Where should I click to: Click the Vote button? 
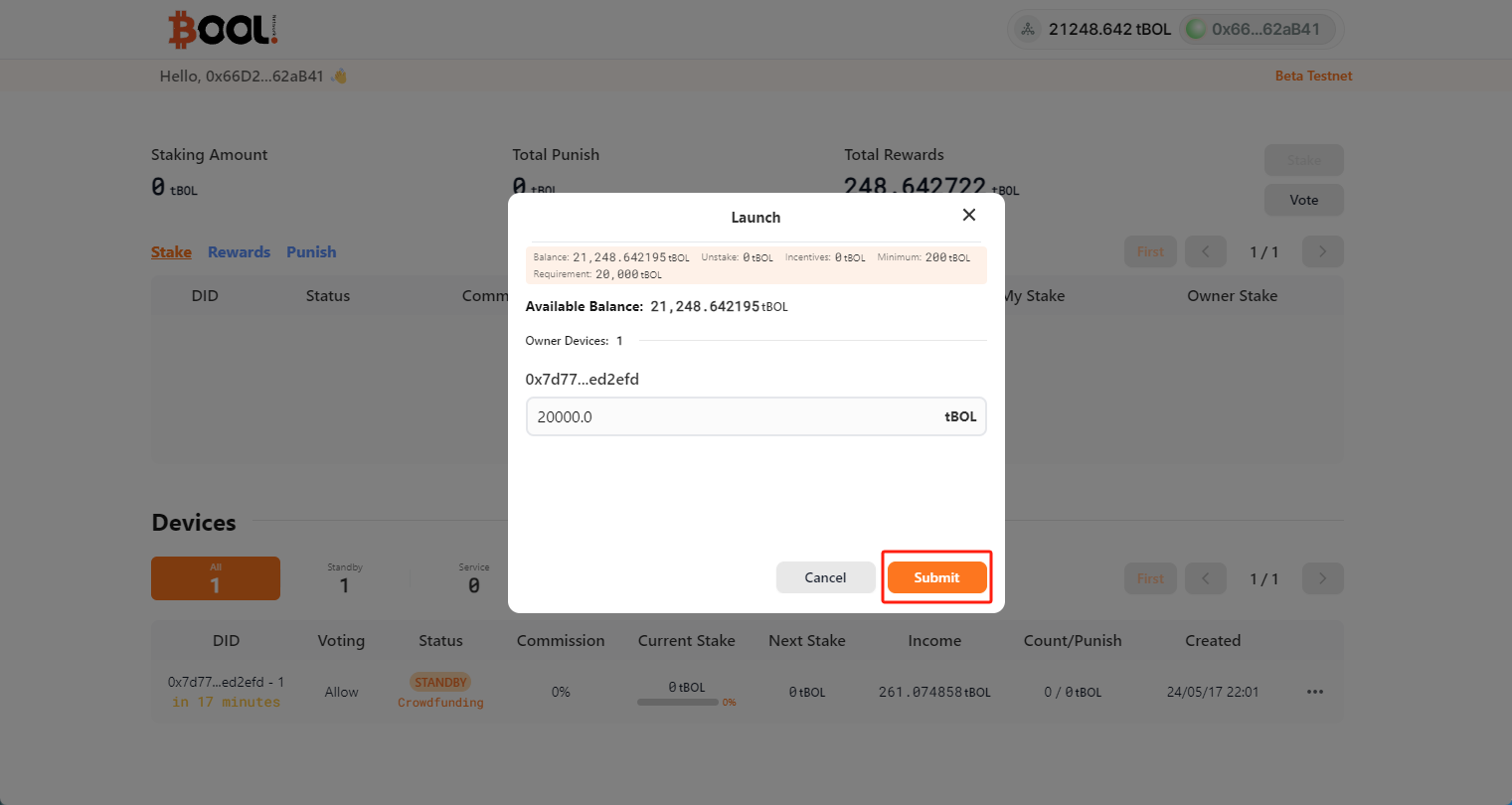click(1303, 200)
